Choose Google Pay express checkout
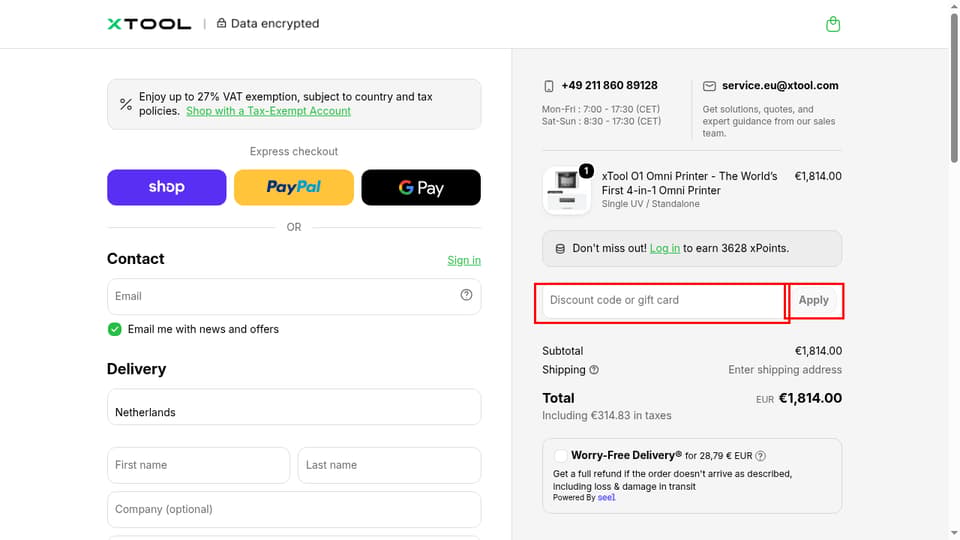The width and height of the screenshot is (960, 540). coord(421,187)
